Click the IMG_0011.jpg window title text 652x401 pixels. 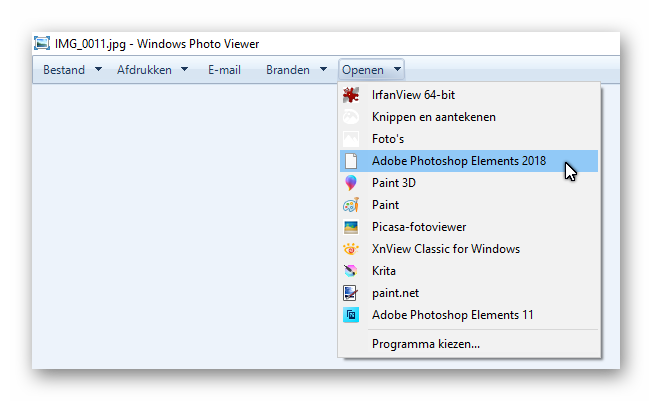coord(157,44)
